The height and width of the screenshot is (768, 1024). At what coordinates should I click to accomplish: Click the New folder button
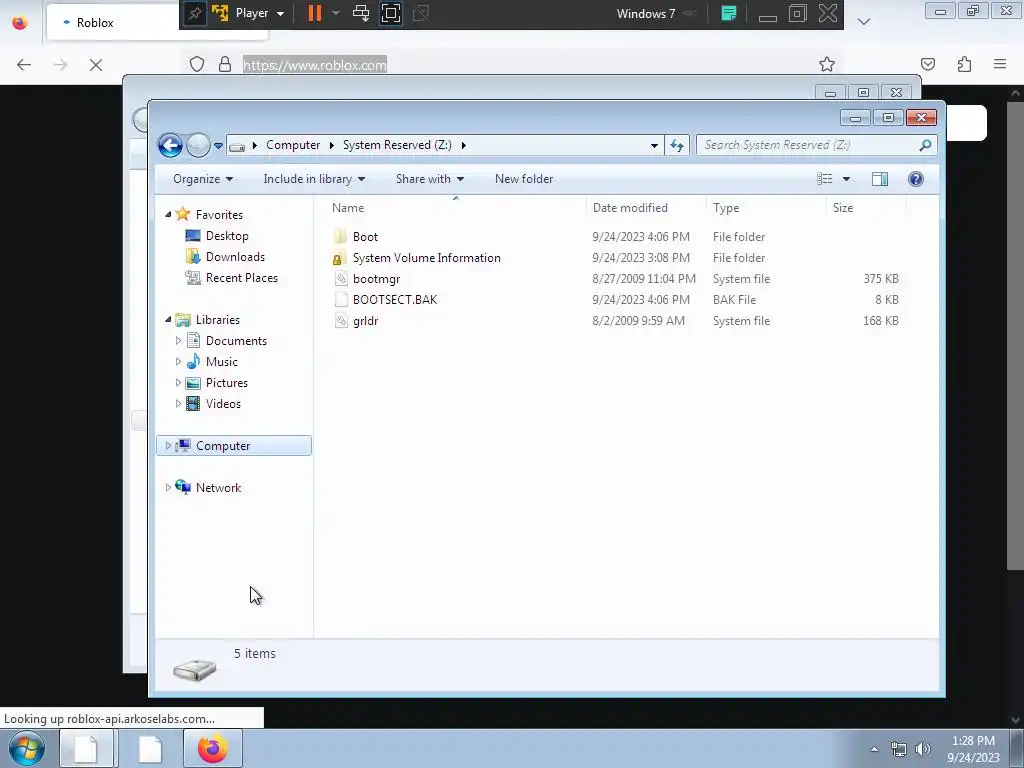tap(524, 179)
